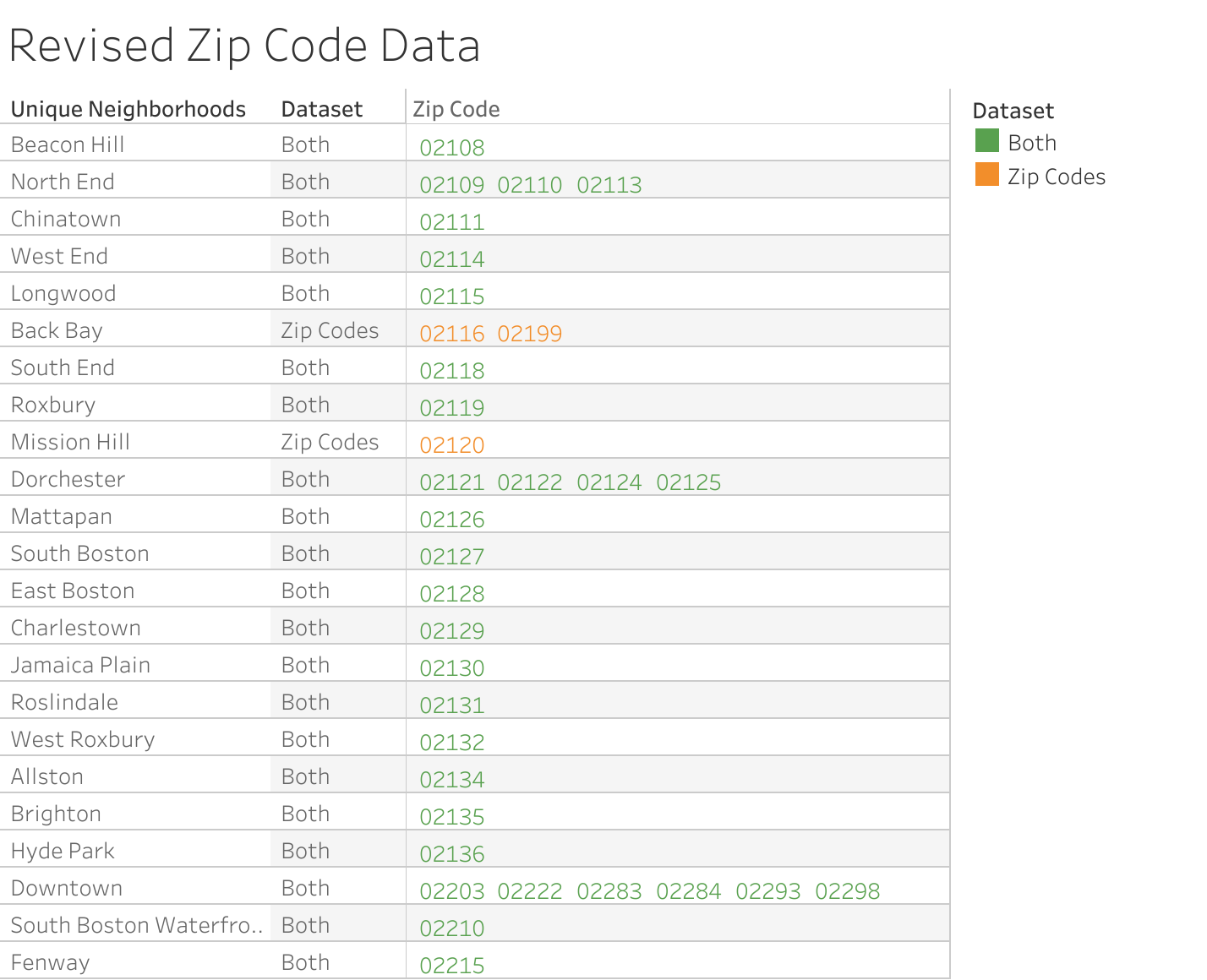Click Zip Codes dataset in Mission Hill row
Viewport: 1207px width, 980px height.
(330, 442)
